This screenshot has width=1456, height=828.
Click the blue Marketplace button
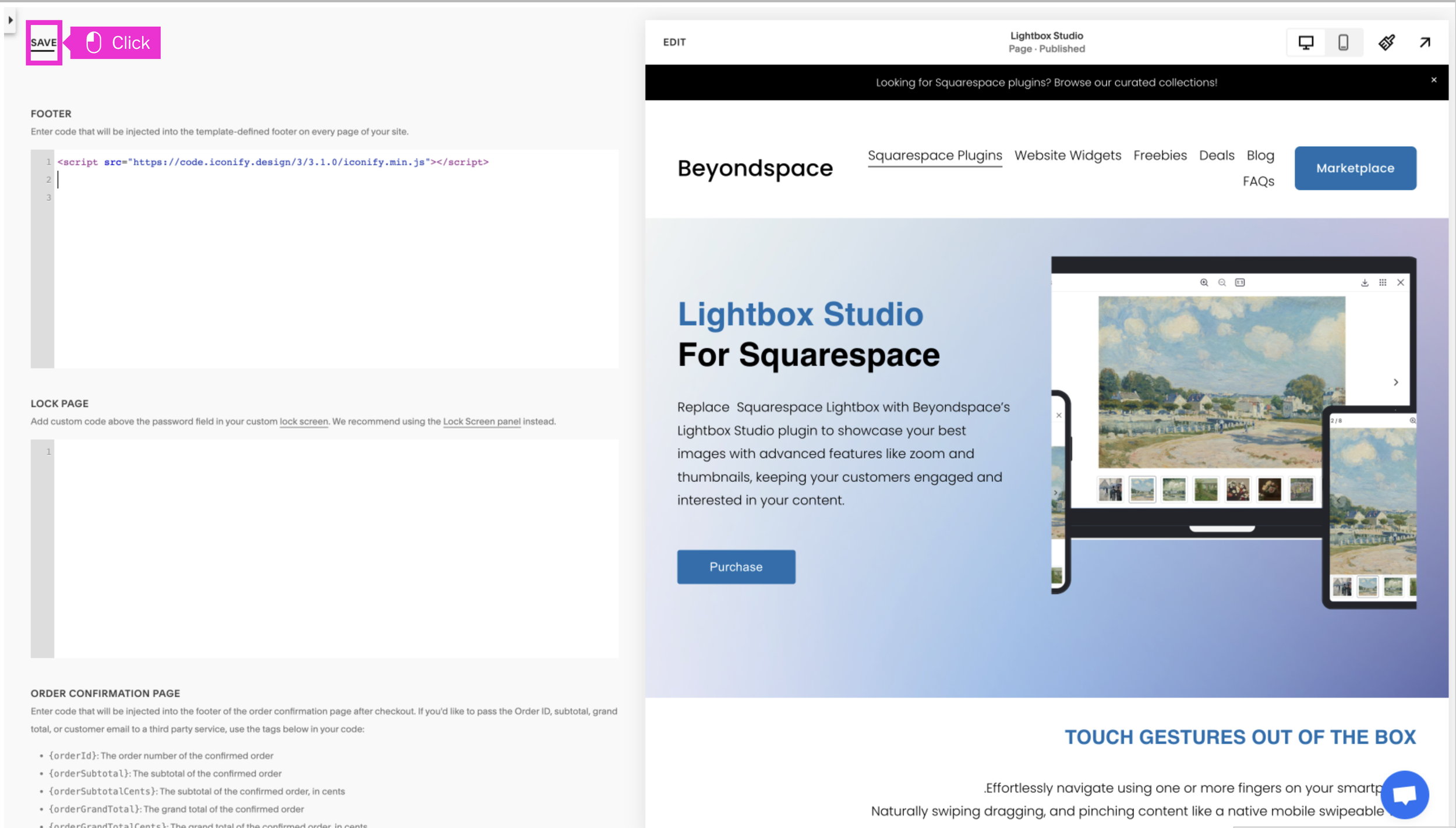(x=1355, y=168)
